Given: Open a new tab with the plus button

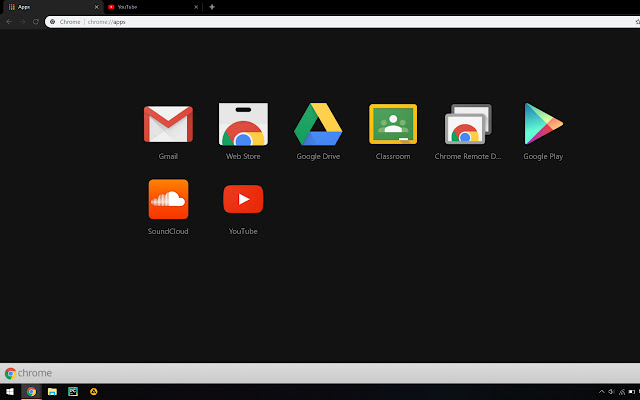Looking at the screenshot, I should (x=212, y=7).
